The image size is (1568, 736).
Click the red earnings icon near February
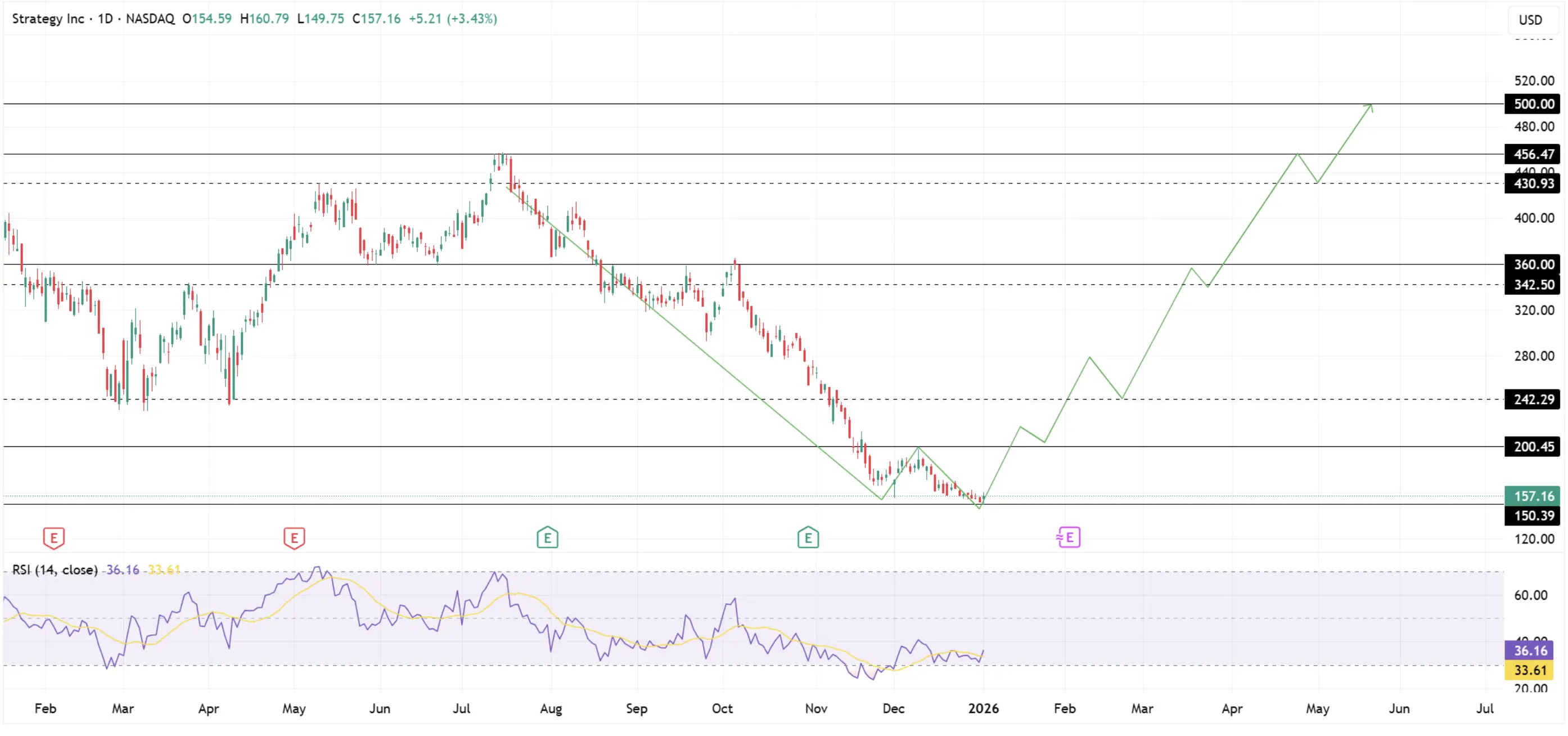[53, 537]
